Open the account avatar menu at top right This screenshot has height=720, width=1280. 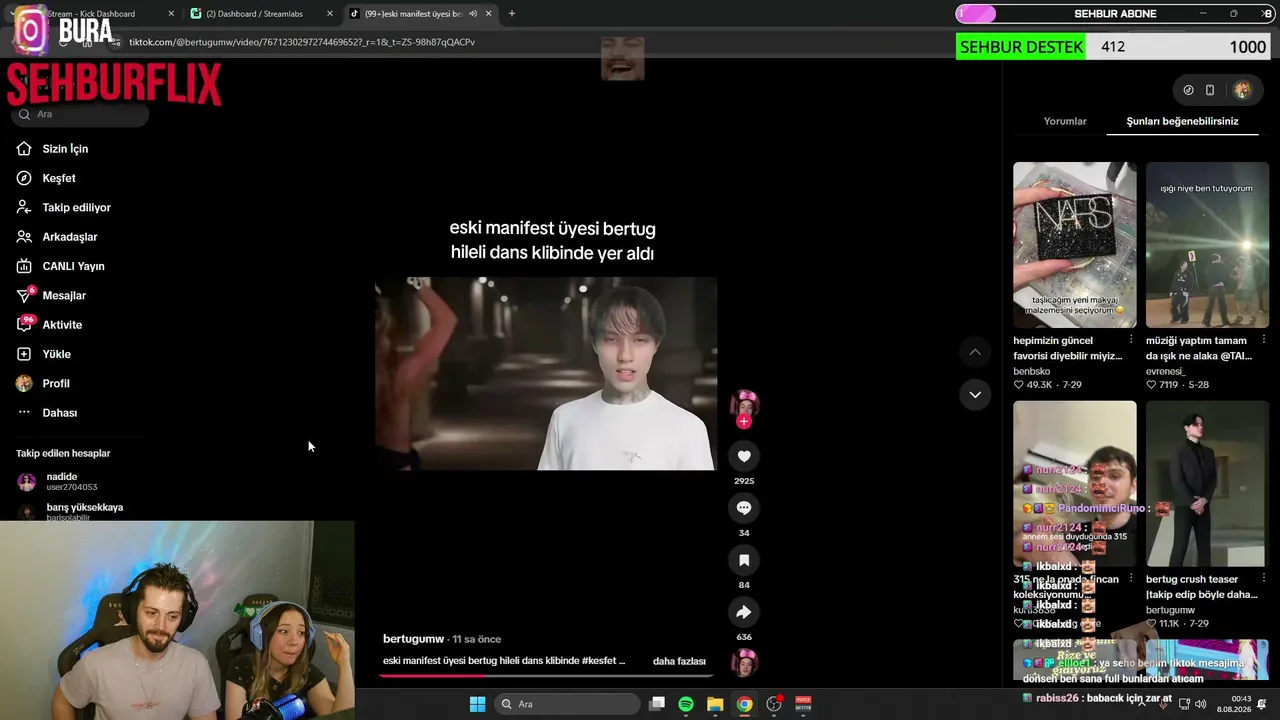[1242, 90]
